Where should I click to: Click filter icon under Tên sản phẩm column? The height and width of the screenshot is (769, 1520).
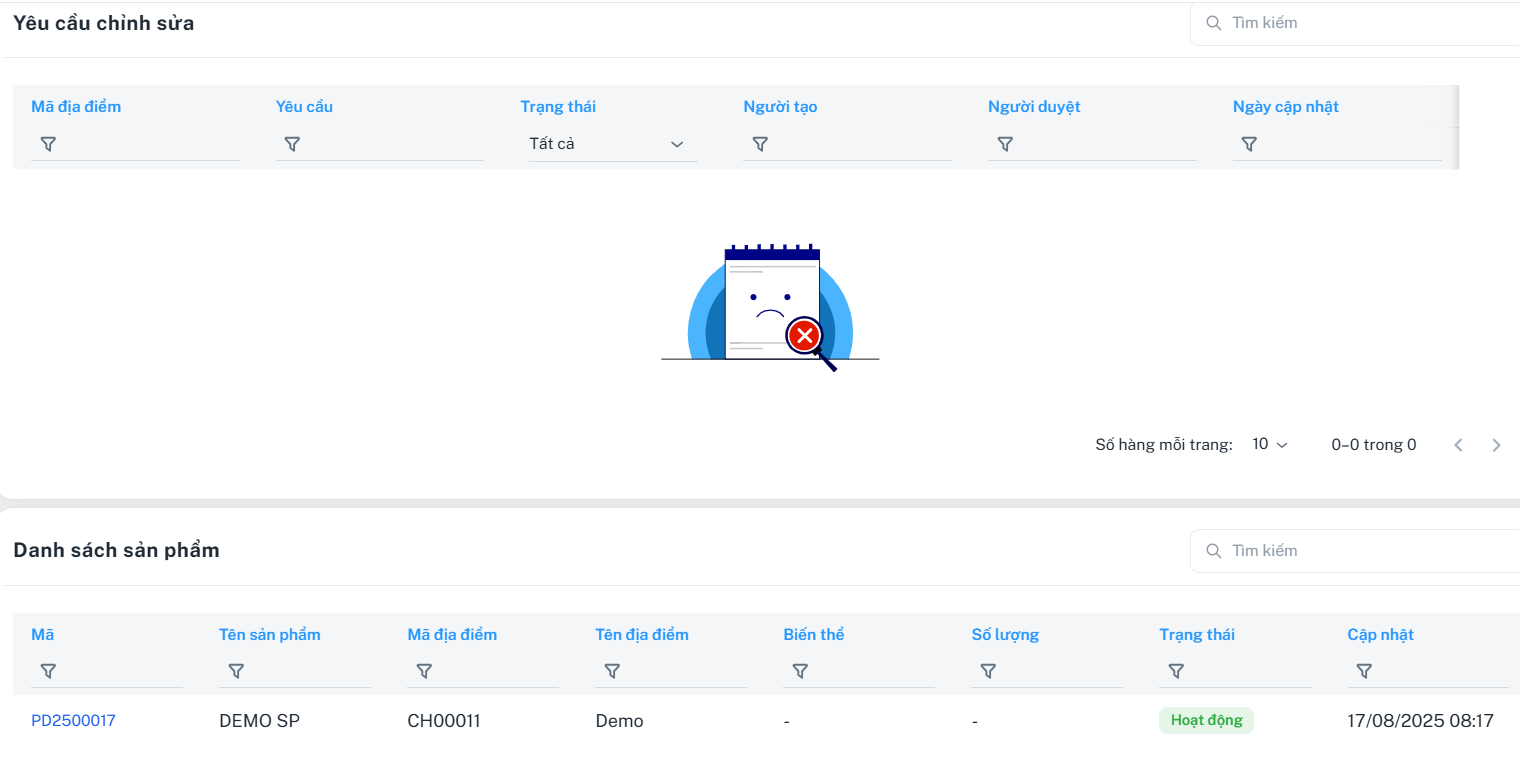pyautogui.click(x=236, y=671)
